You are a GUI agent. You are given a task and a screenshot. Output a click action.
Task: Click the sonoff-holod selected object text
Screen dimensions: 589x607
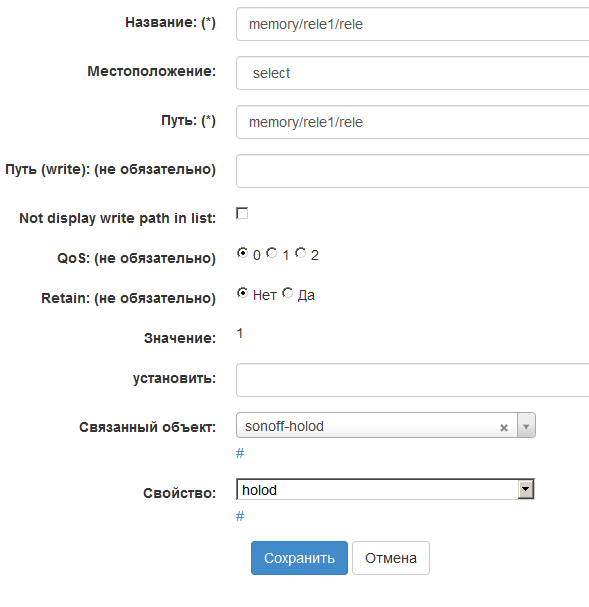284,426
